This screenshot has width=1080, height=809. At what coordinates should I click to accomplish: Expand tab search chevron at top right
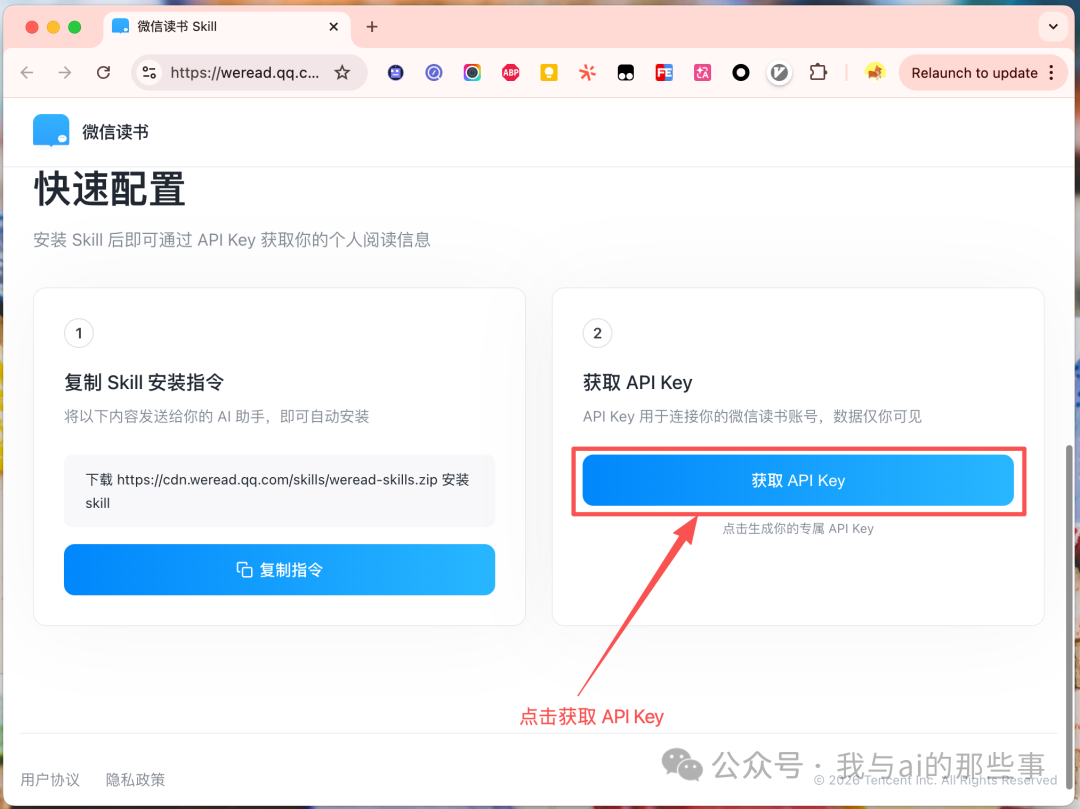1053,27
